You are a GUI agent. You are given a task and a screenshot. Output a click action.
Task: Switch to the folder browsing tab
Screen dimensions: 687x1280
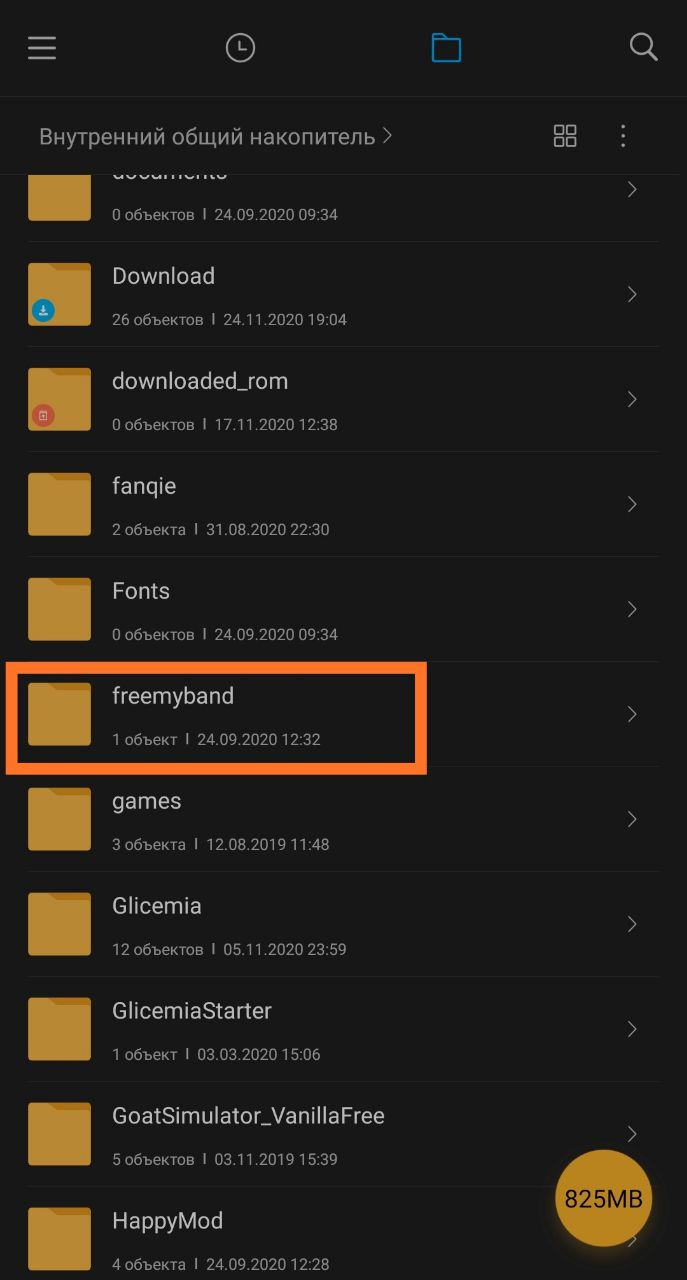click(x=446, y=47)
